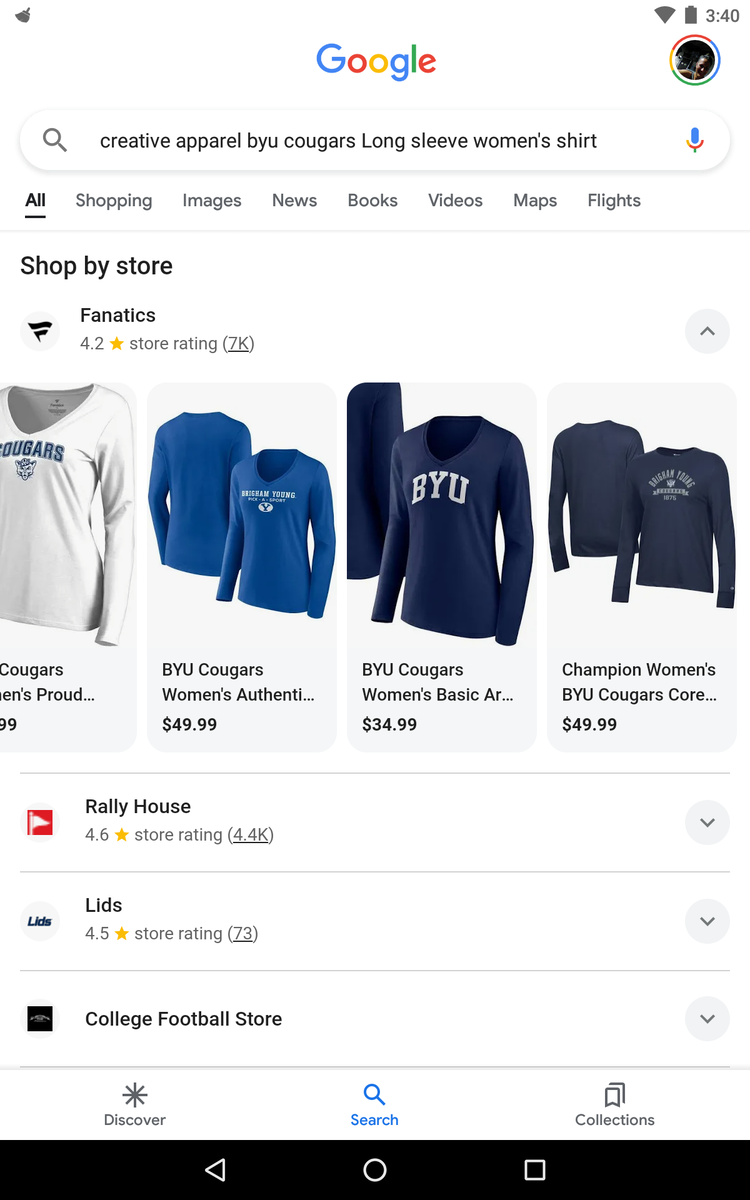Viewport: 750px width, 1200px height.
Task: Tap the Fanatics store logo
Action: click(40, 331)
